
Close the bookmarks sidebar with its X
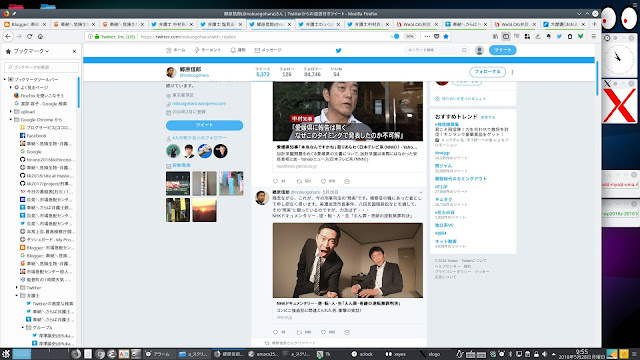pyautogui.click(x=74, y=51)
